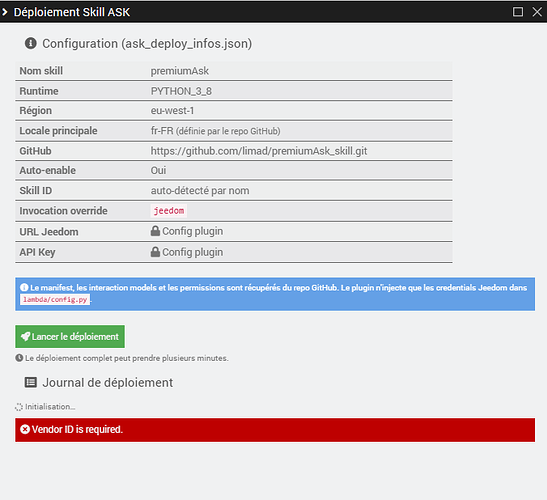Click the chevron icon before Déploiement Skill ASK
The image size is (547, 500).
tap(5, 12)
